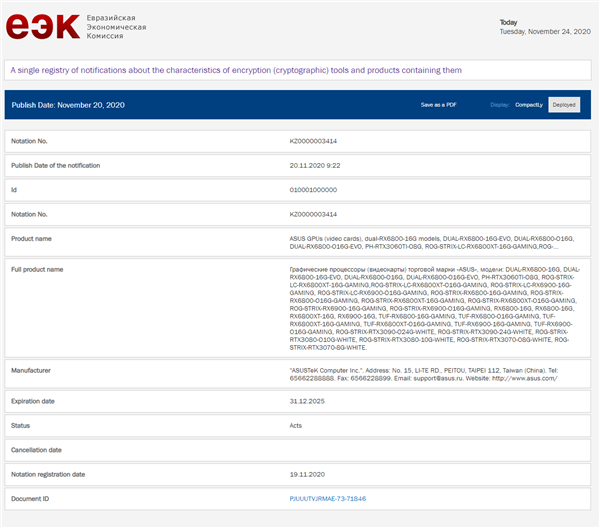Click the Full product name Russian description
Image resolution: width=600 pixels, height=528 pixels.
tap(435, 308)
